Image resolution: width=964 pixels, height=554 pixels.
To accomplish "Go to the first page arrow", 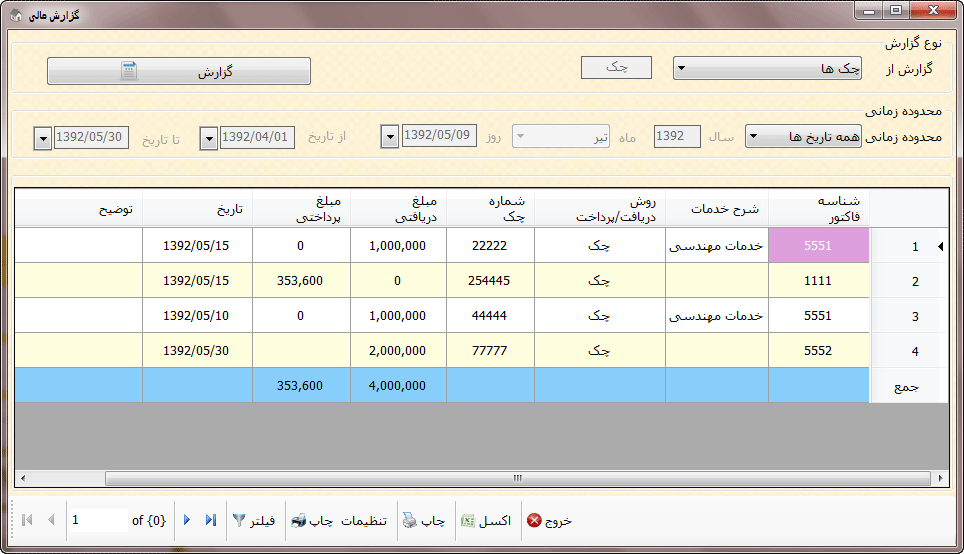I will click(26, 520).
